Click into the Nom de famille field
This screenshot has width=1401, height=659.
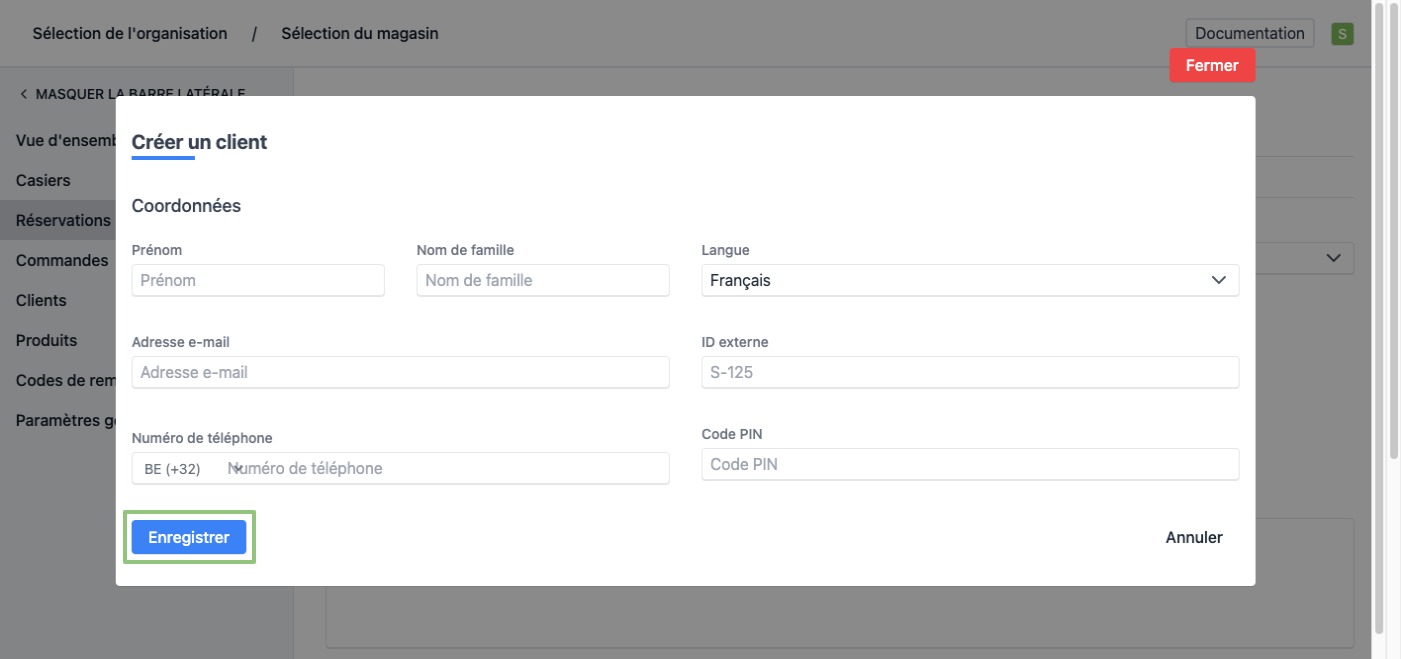coord(542,280)
